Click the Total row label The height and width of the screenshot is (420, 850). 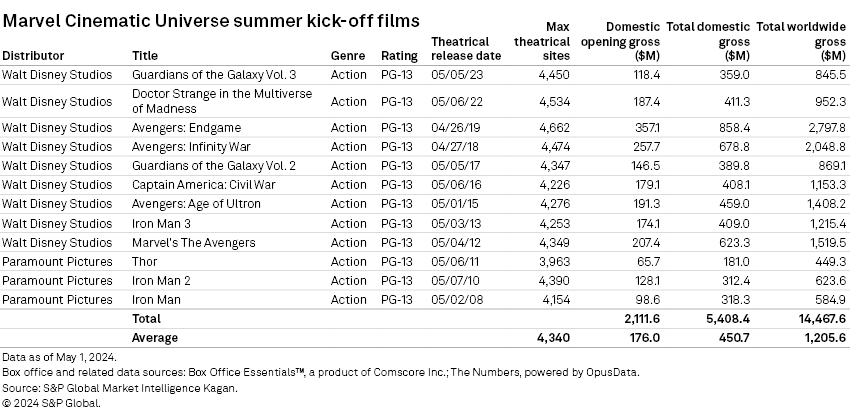pos(147,318)
